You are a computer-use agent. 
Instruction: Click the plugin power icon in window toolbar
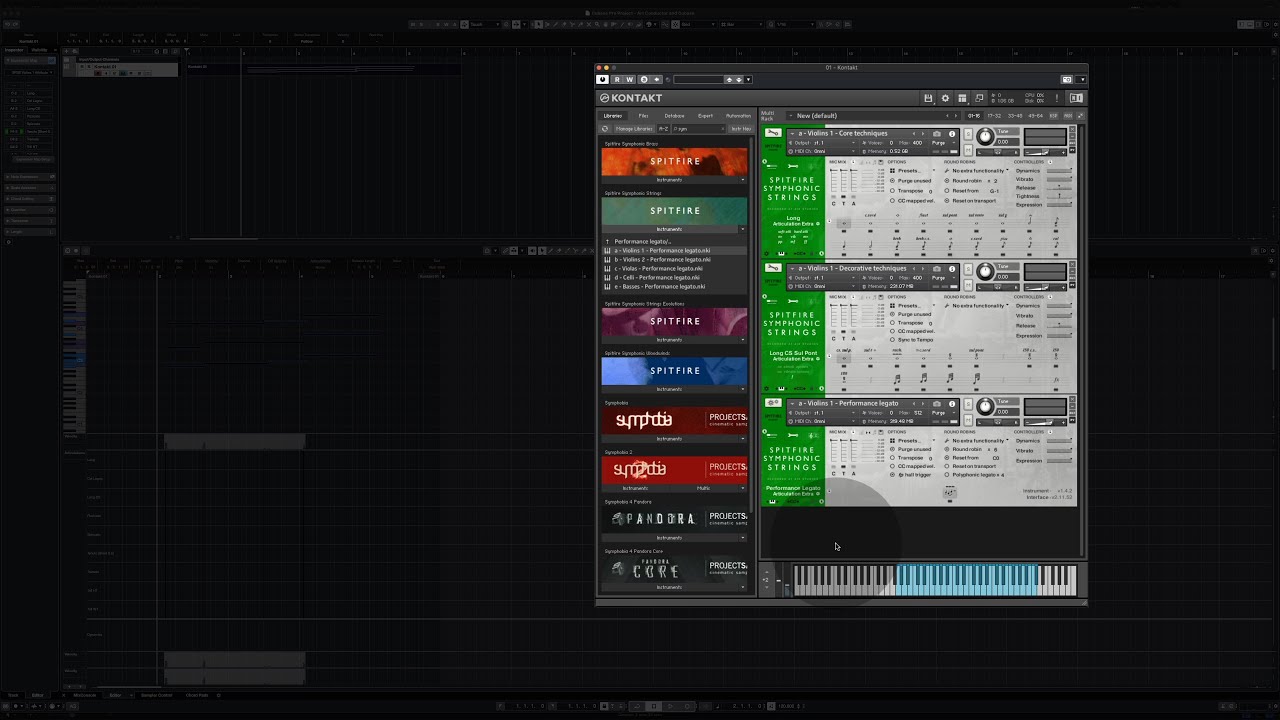[602, 80]
